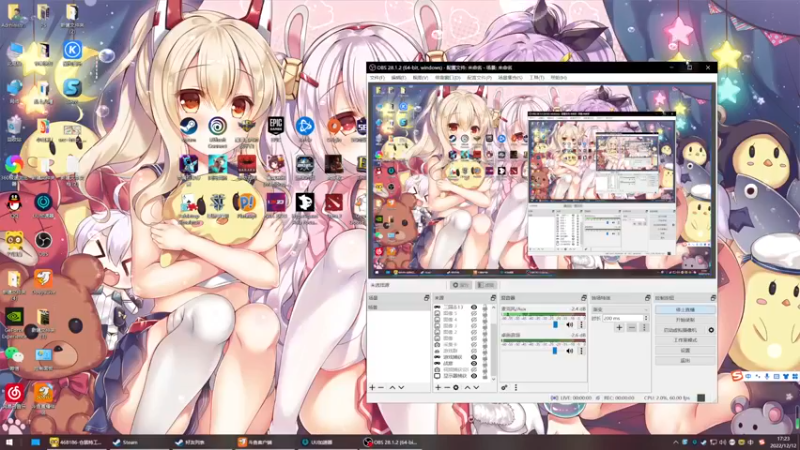Viewport: 800px width, 450px height.
Task: Open the desktop audio three-dot menu
Action: click(x=581, y=351)
